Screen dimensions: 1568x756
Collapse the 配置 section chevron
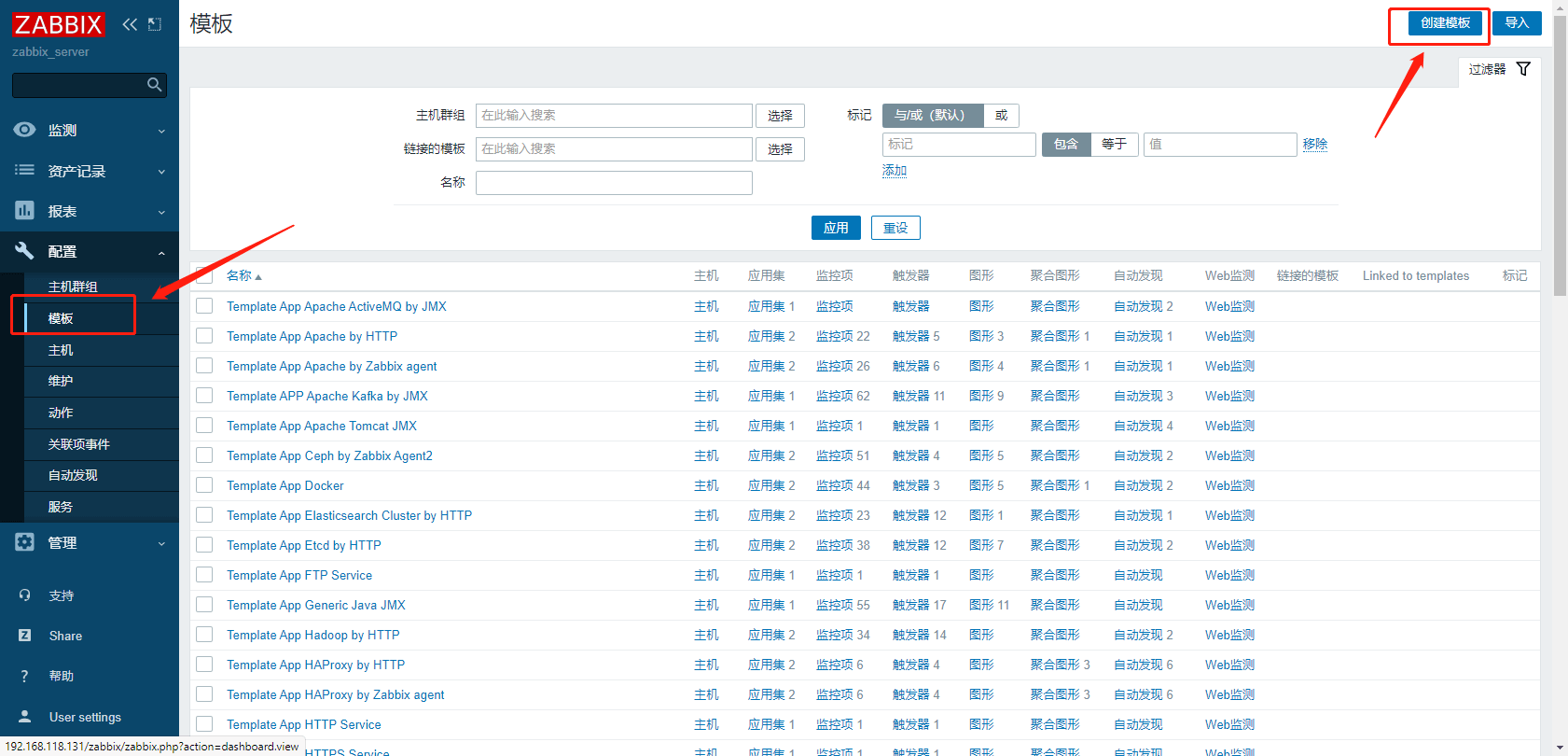coord(161,252)
